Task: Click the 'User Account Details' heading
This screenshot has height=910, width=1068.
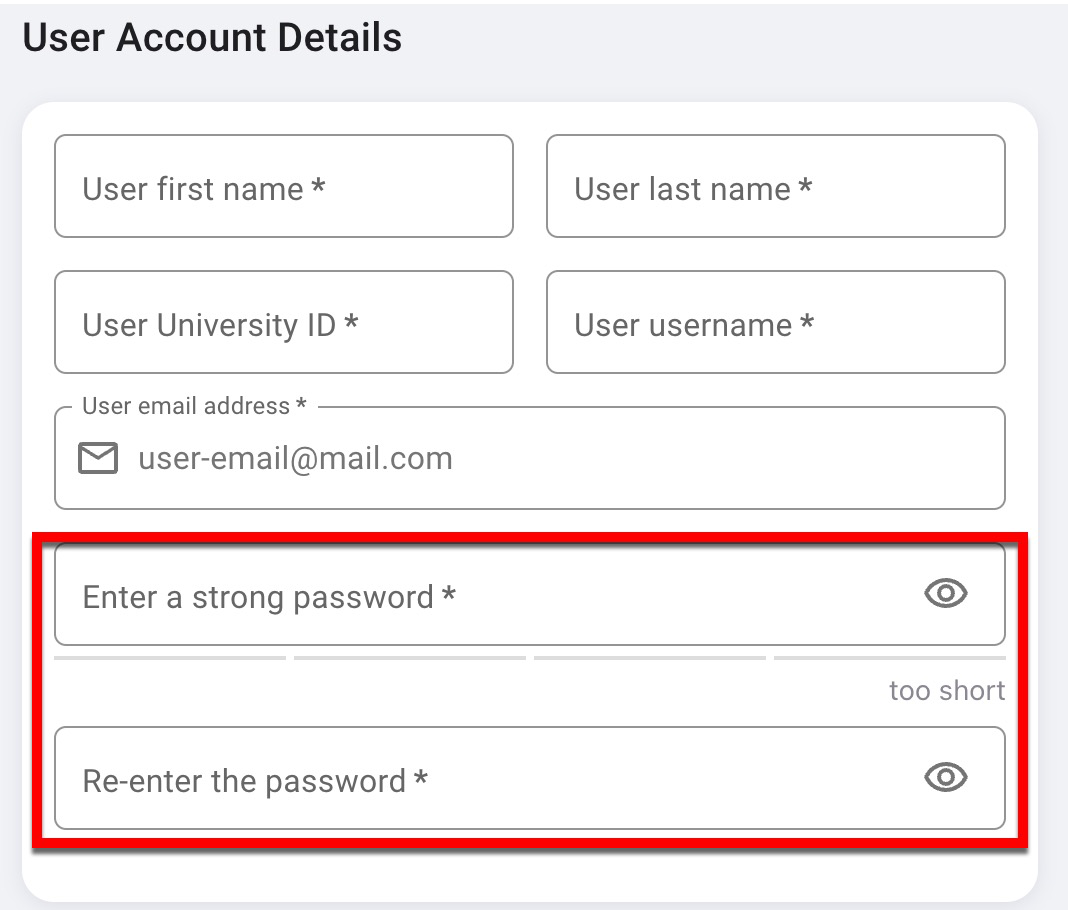Action: click(x=212, y=39)
